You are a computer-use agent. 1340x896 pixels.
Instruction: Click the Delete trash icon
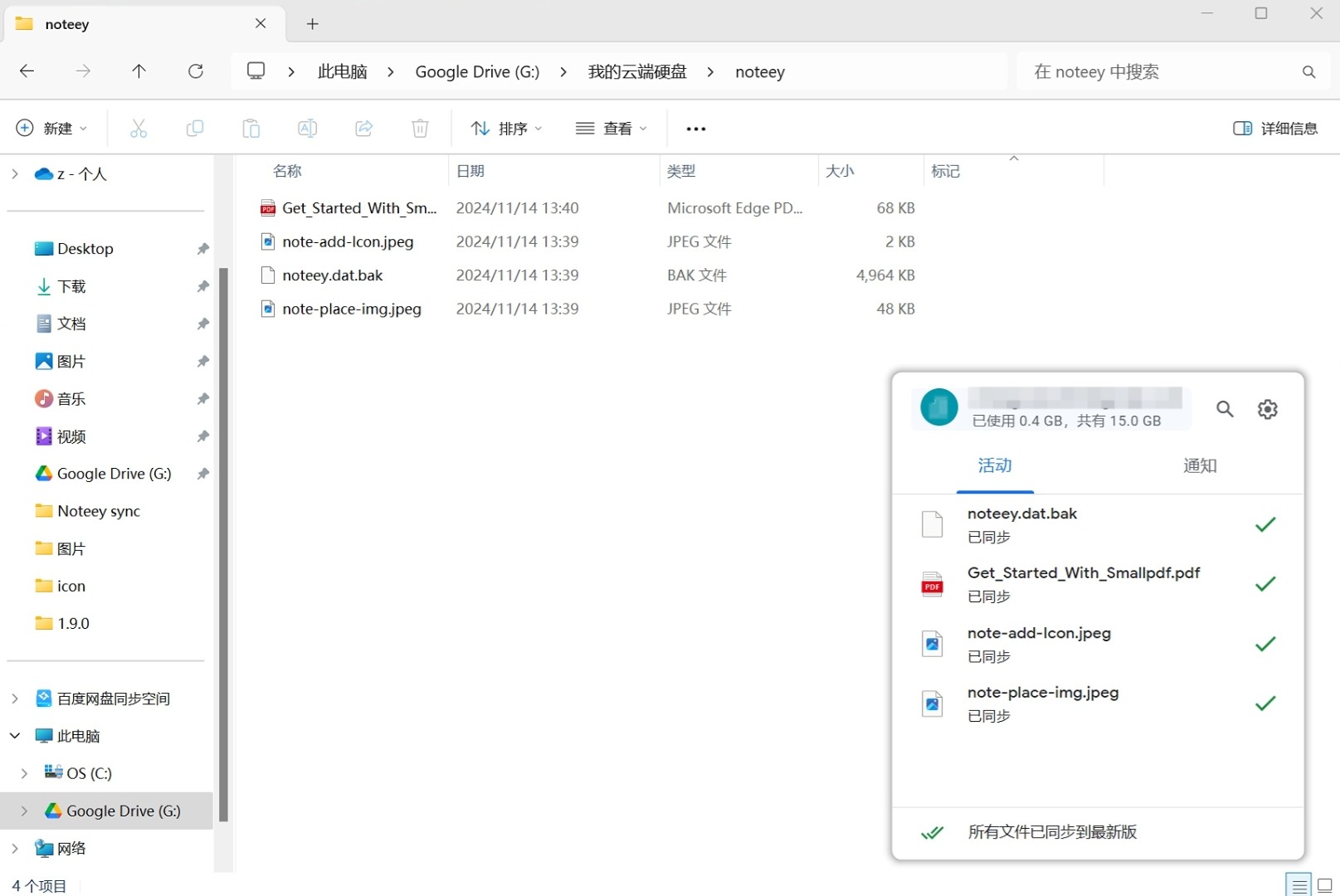tap(420, 128)
